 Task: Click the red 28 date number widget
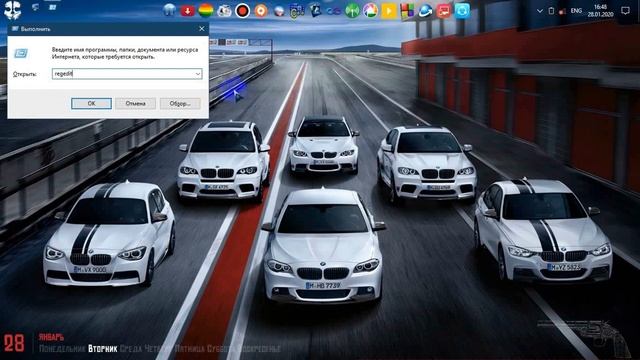pyautogui.click(x=14, y=343)
